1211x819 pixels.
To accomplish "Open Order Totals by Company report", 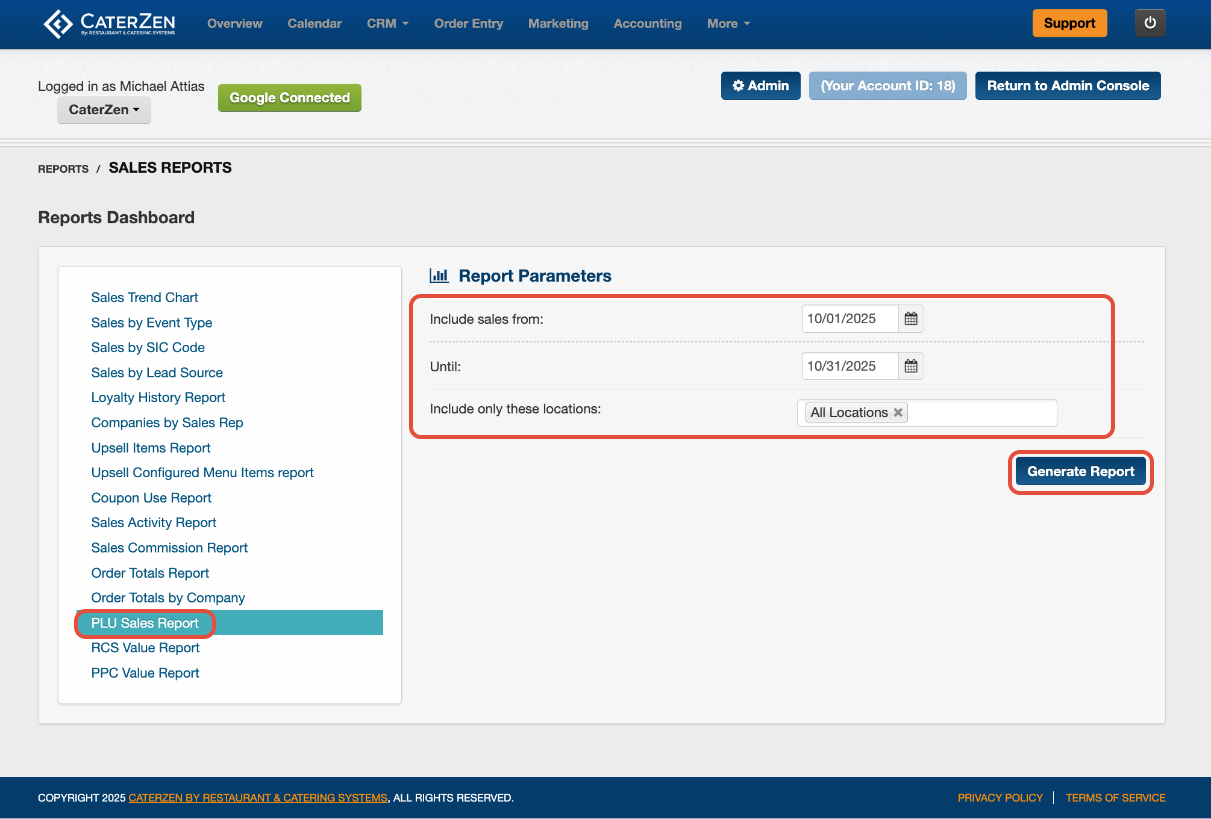I will click(x=168, y=598).
